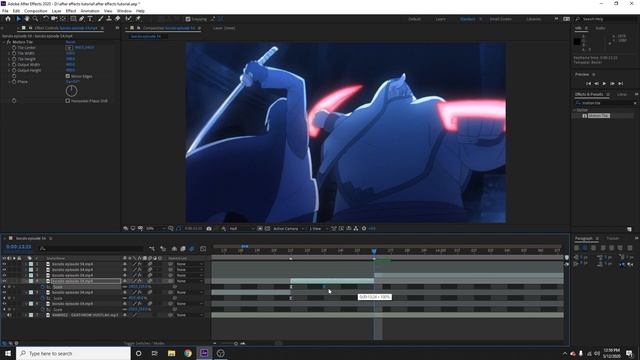Click the snapshot camera icon in viewer
Viewport: 640px width, 360px height.
click(209, 229)
